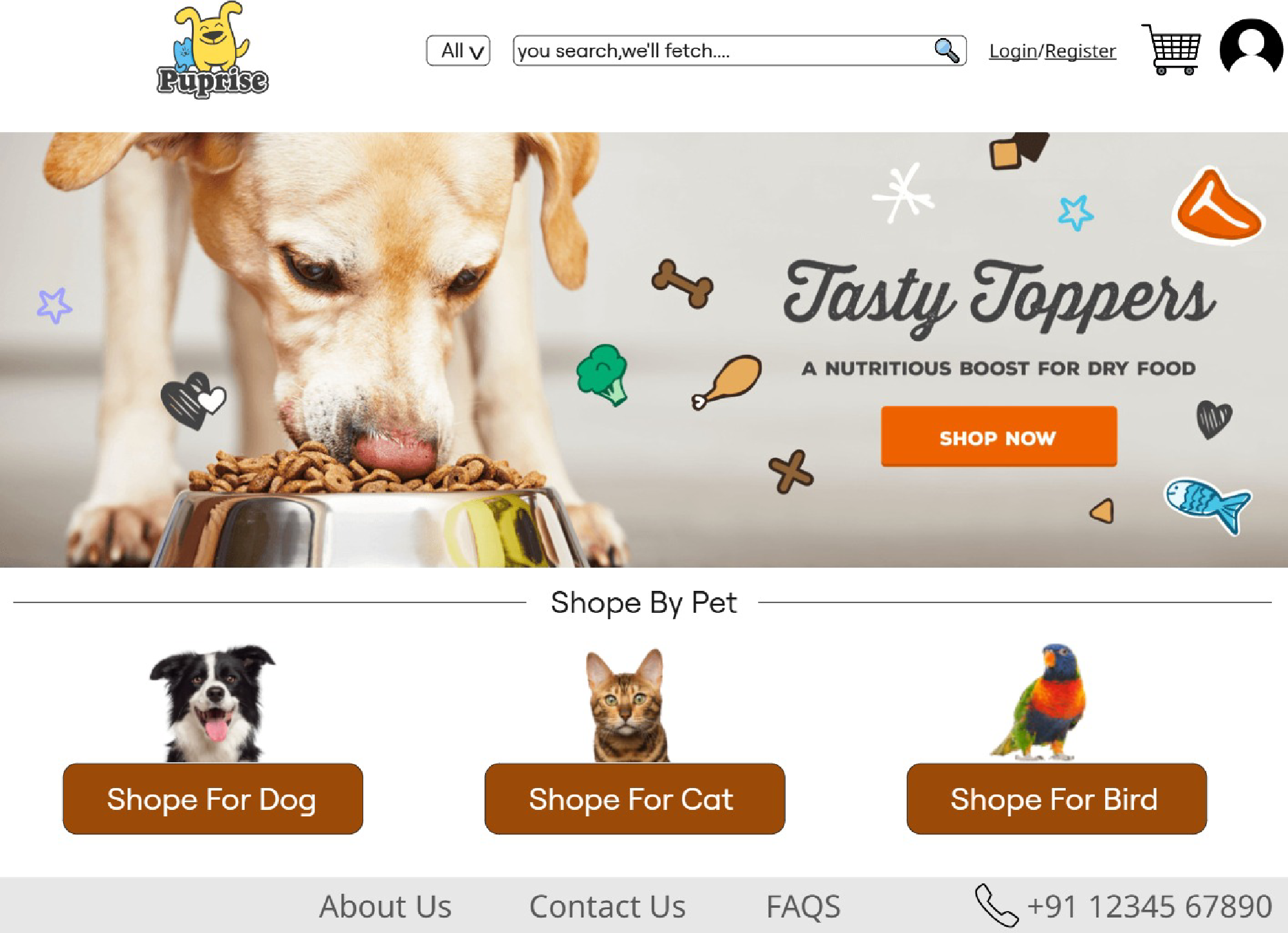Expand the All category dropdown
This screenshot has height=933, width=1288.
(x=459, y=51)
